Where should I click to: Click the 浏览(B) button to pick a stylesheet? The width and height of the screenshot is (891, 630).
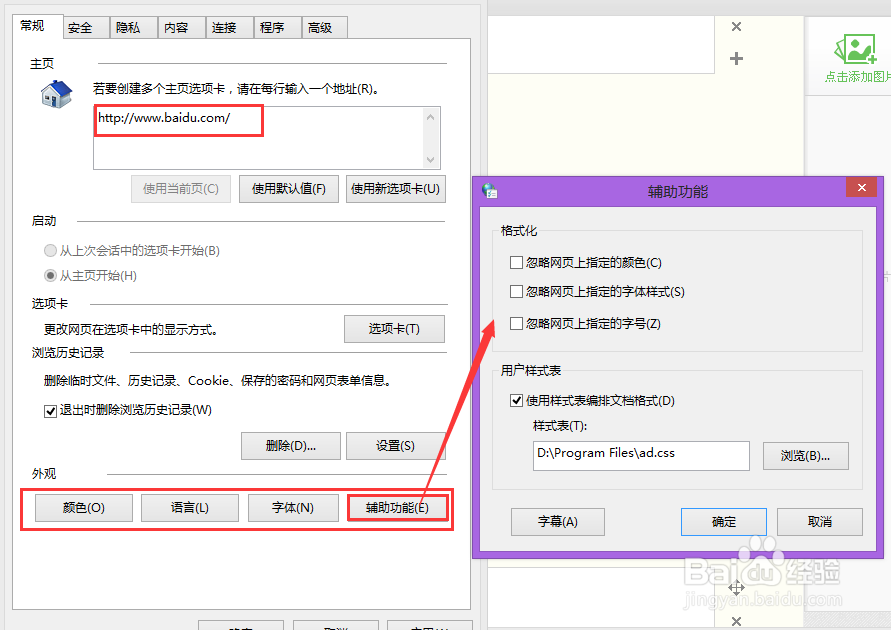pos(806,455)
